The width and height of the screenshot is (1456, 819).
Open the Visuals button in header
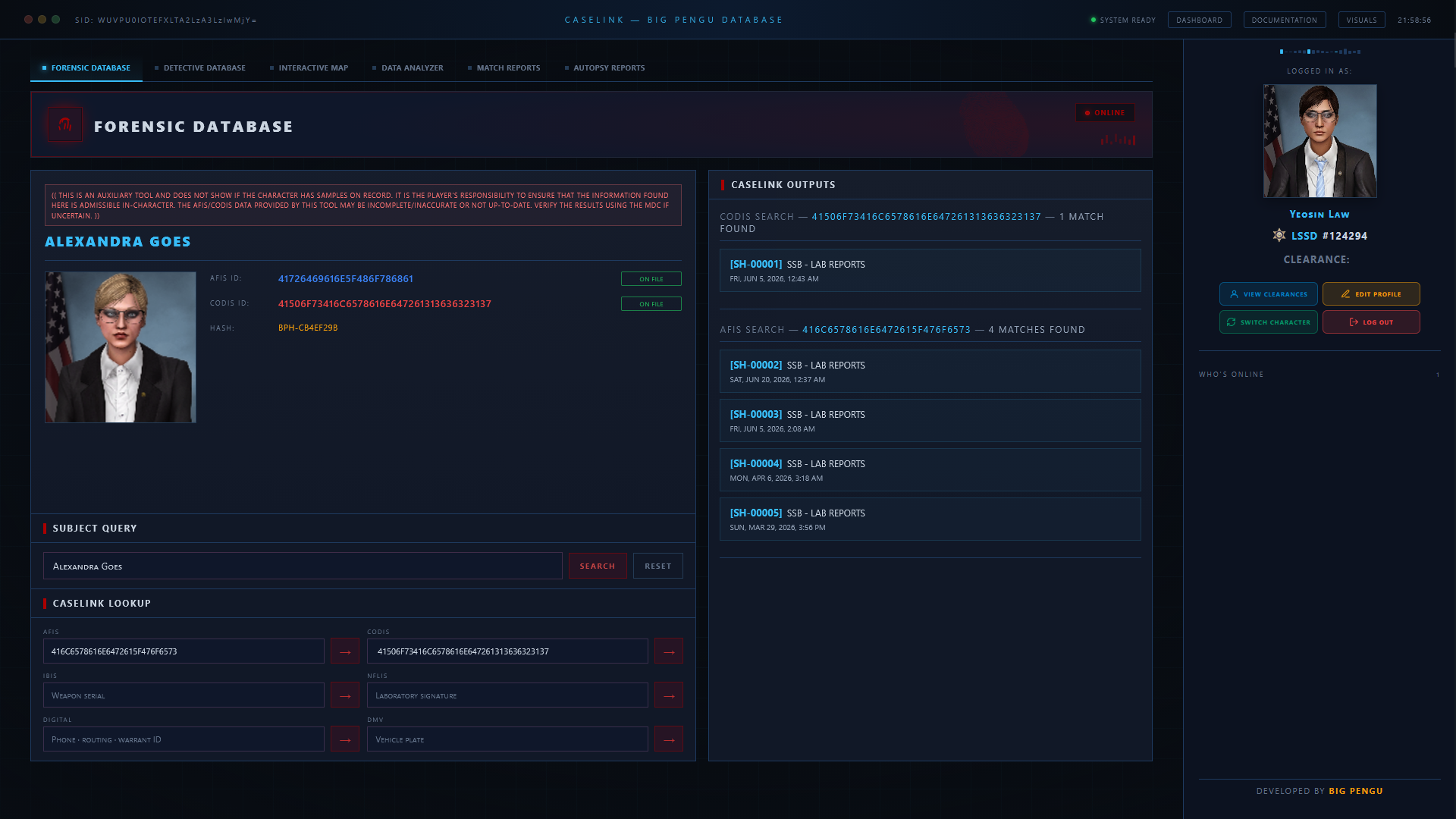click(1362, 20)
